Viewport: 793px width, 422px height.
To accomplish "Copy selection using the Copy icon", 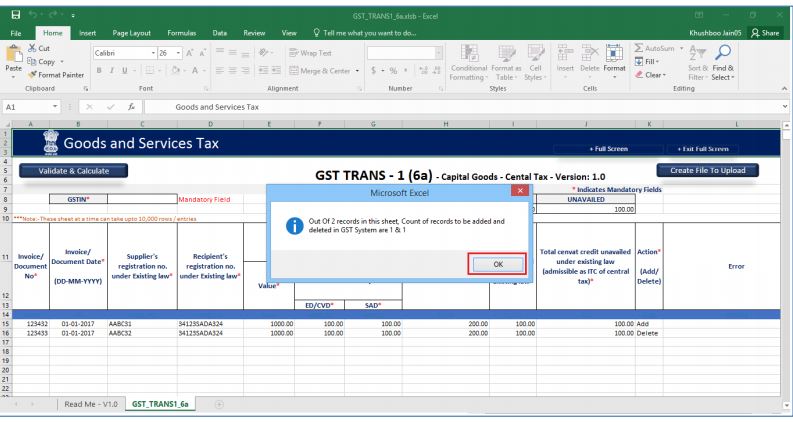I will pos(32,61).
